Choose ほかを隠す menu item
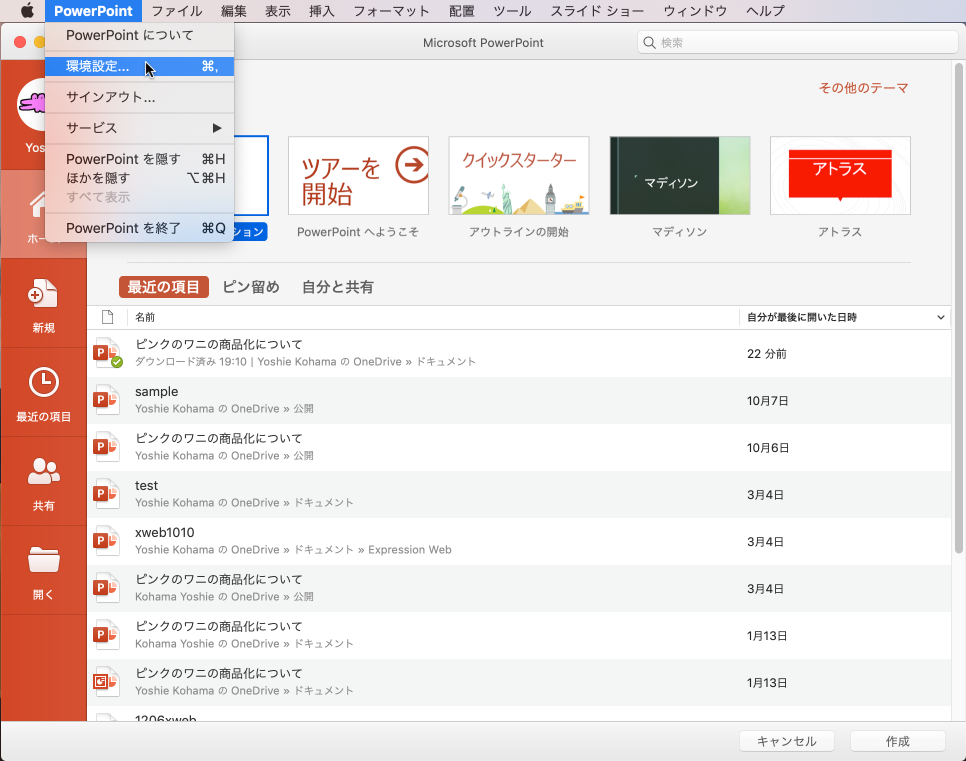966x761 pixels. (139, 178)
